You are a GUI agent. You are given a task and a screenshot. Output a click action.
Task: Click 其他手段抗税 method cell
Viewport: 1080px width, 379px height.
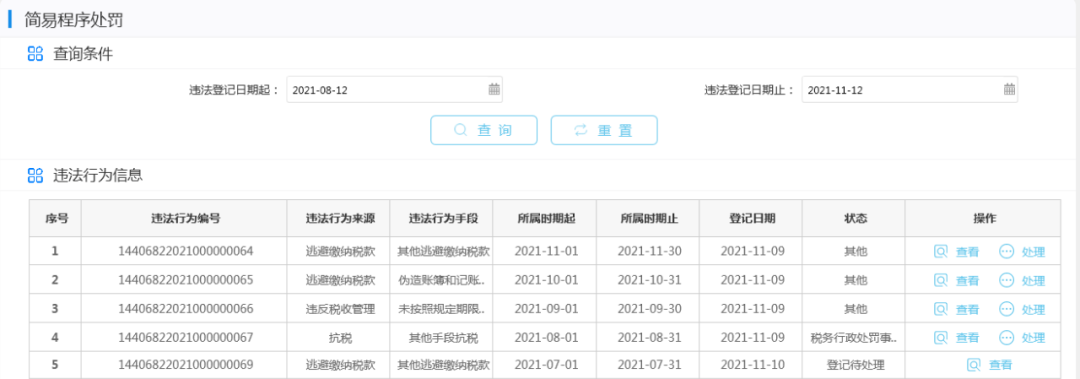pos(442,338)
